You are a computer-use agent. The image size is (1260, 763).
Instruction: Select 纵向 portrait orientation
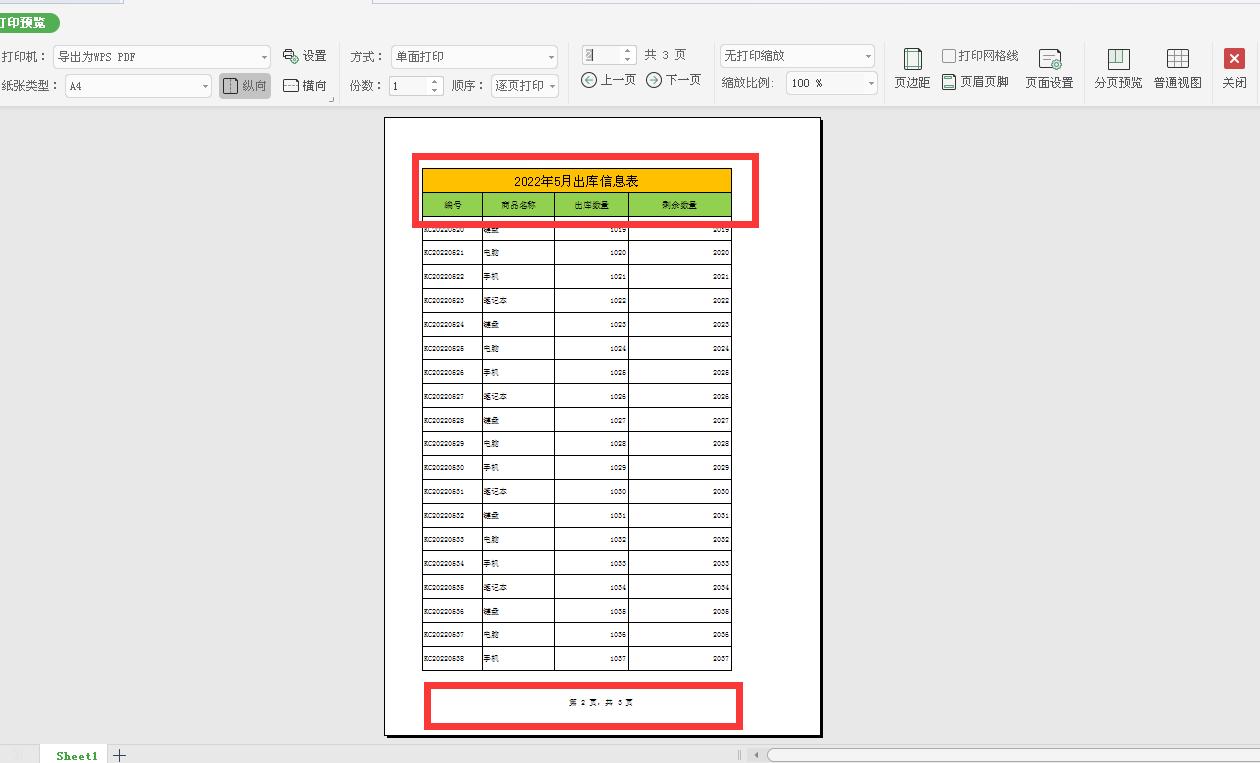pyautogui.click(x=244, y=85)
